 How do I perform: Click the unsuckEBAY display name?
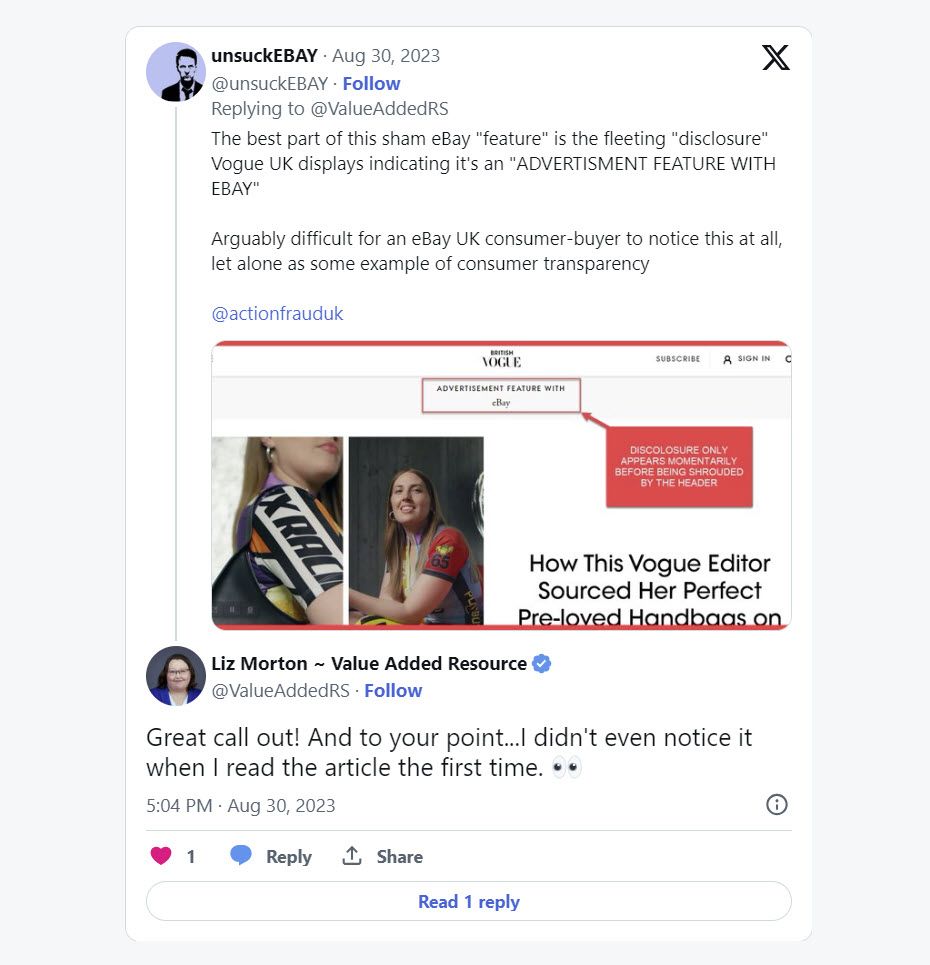(264, 55)
